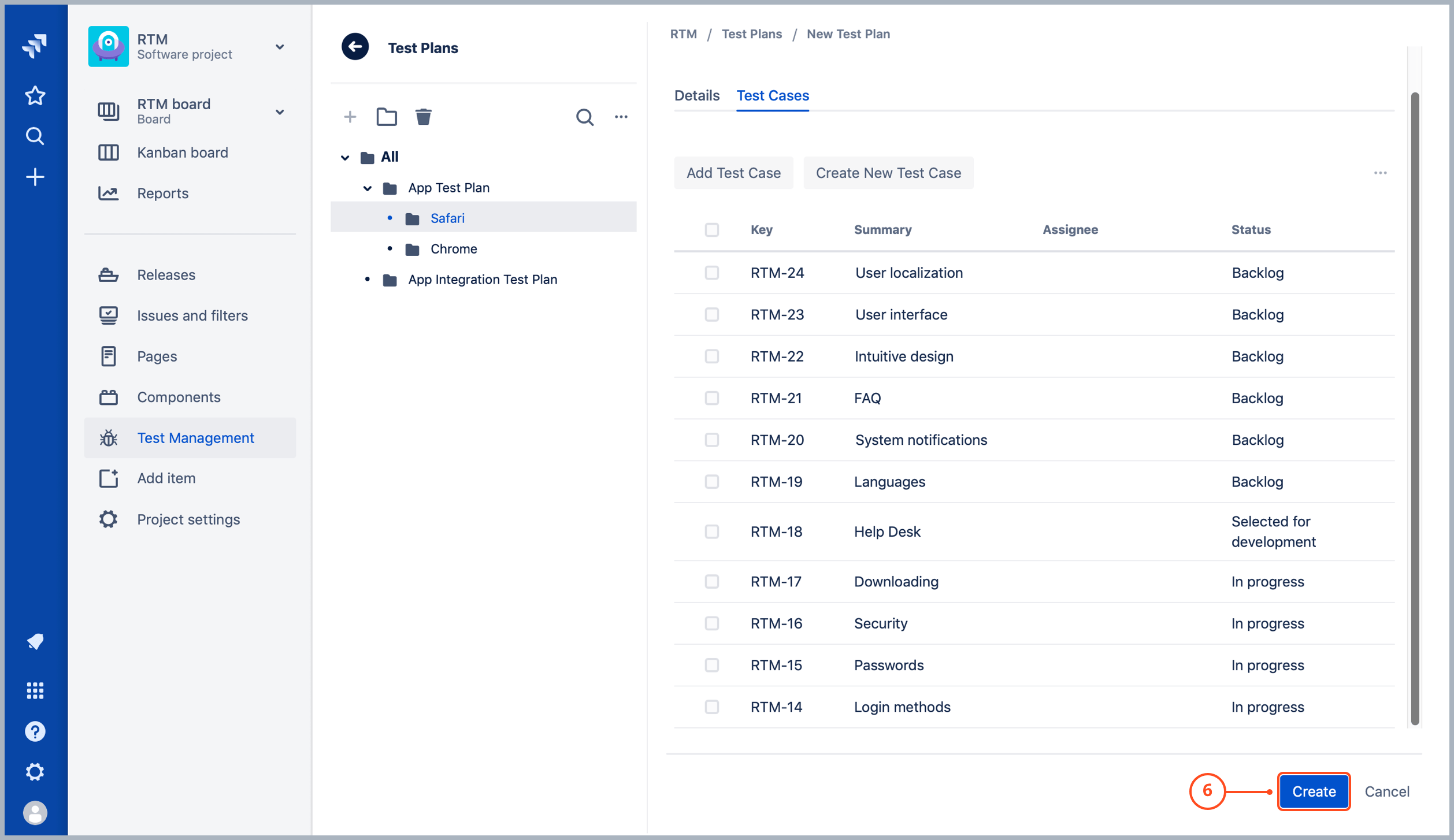
Task: Click the plus add icon above the tree
Action: pos(350,117)
